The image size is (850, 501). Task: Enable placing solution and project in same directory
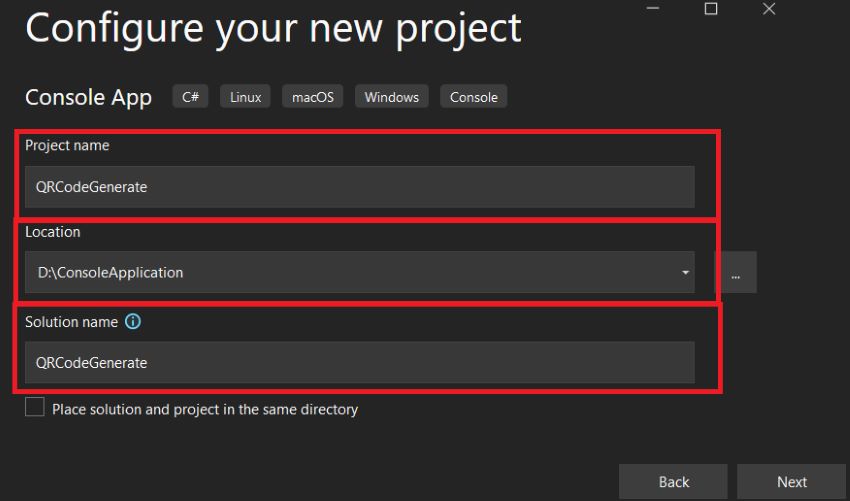tap(35, 407)
